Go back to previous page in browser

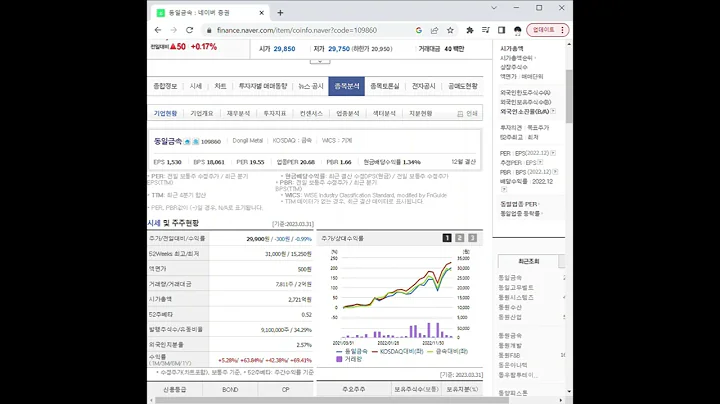[158, 30]
